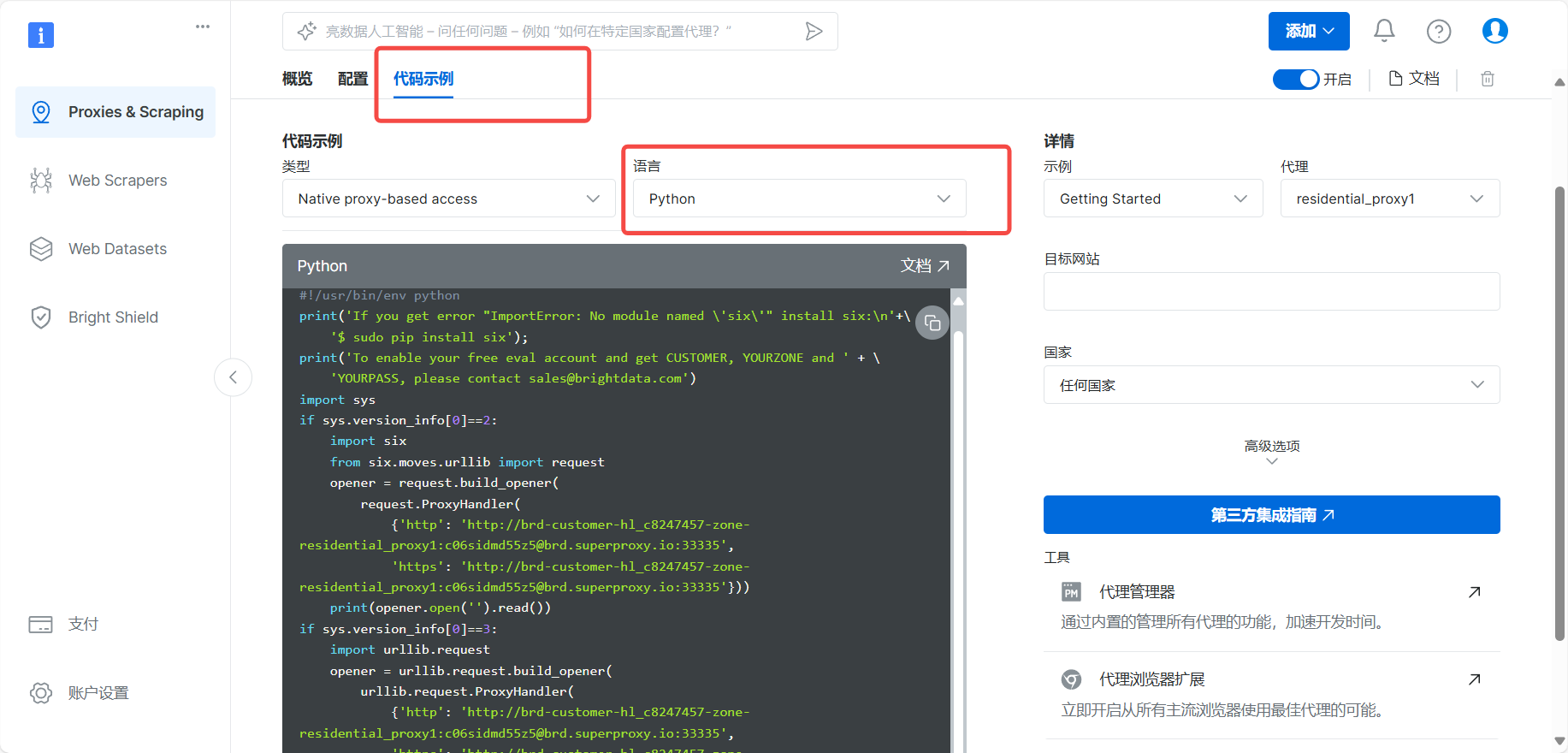The width and height of the screenshot is (1568, 753).
Task: Click the AI sparkle icon in search
Action: tap(306, 32)
